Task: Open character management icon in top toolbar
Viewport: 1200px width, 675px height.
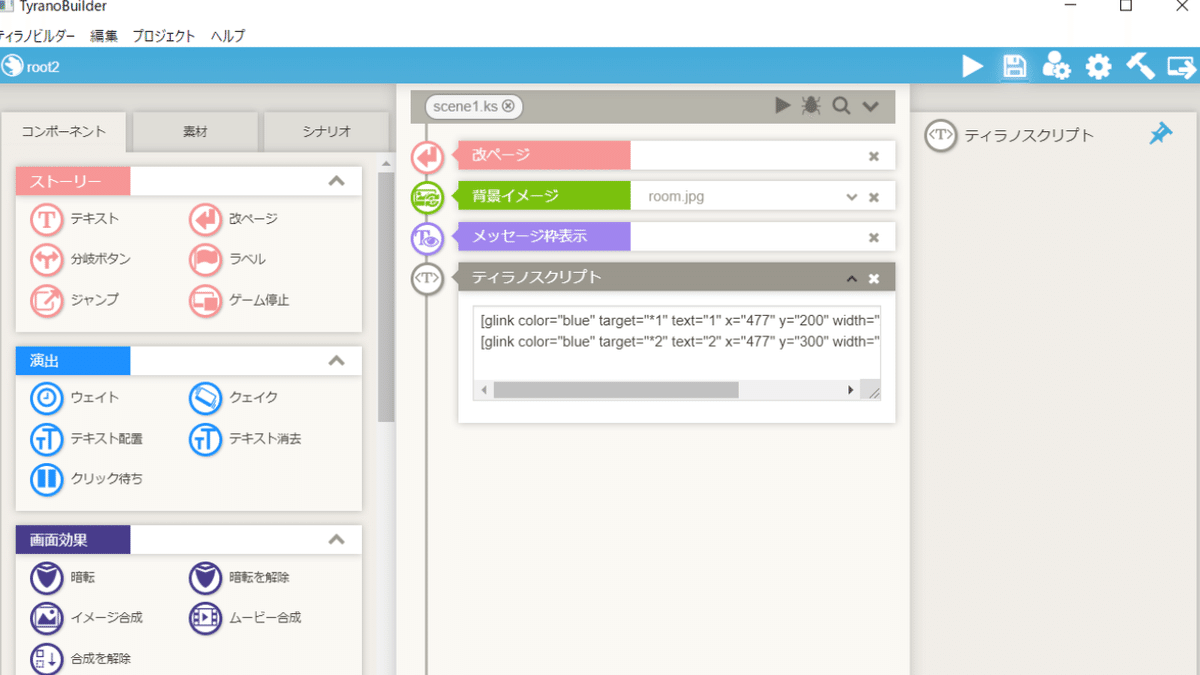Action: (1056, 67)
